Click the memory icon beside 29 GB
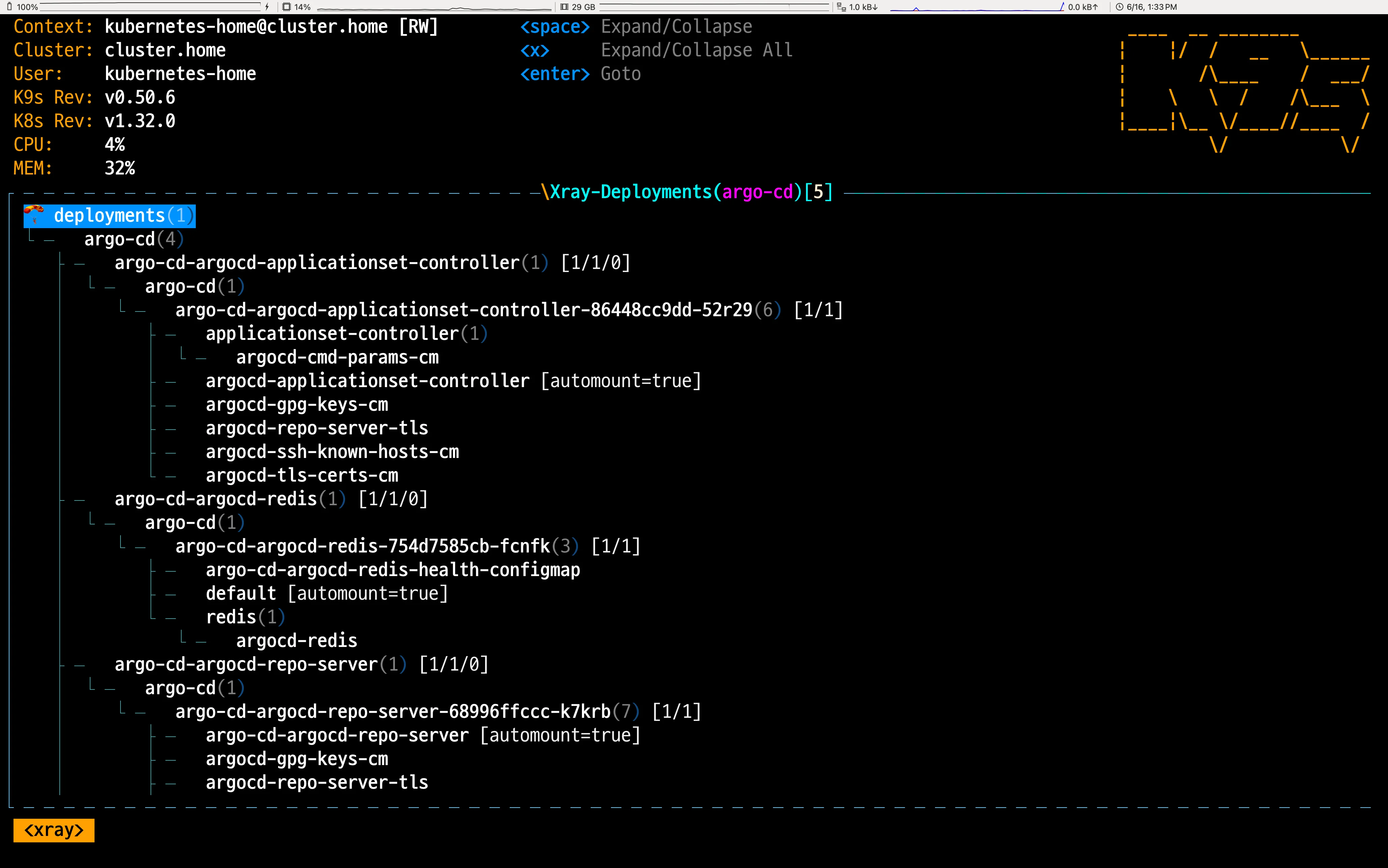Screen dimensions: 1388x868 click(x=564, y=7)
